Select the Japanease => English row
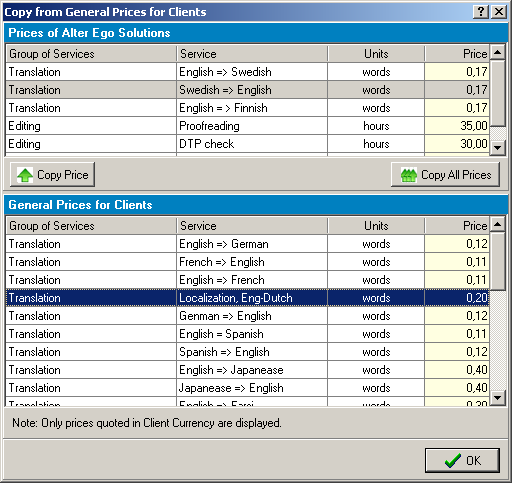 (x=247, y=388)
